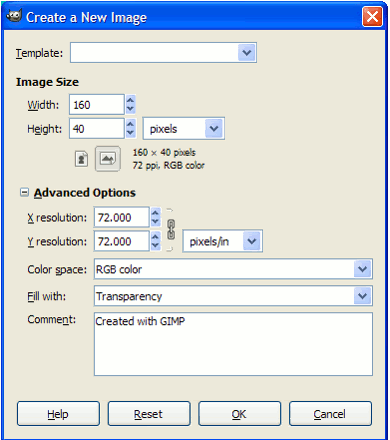Click the Width input field
Screen dimensions: 390x440
tap(97, 105)
